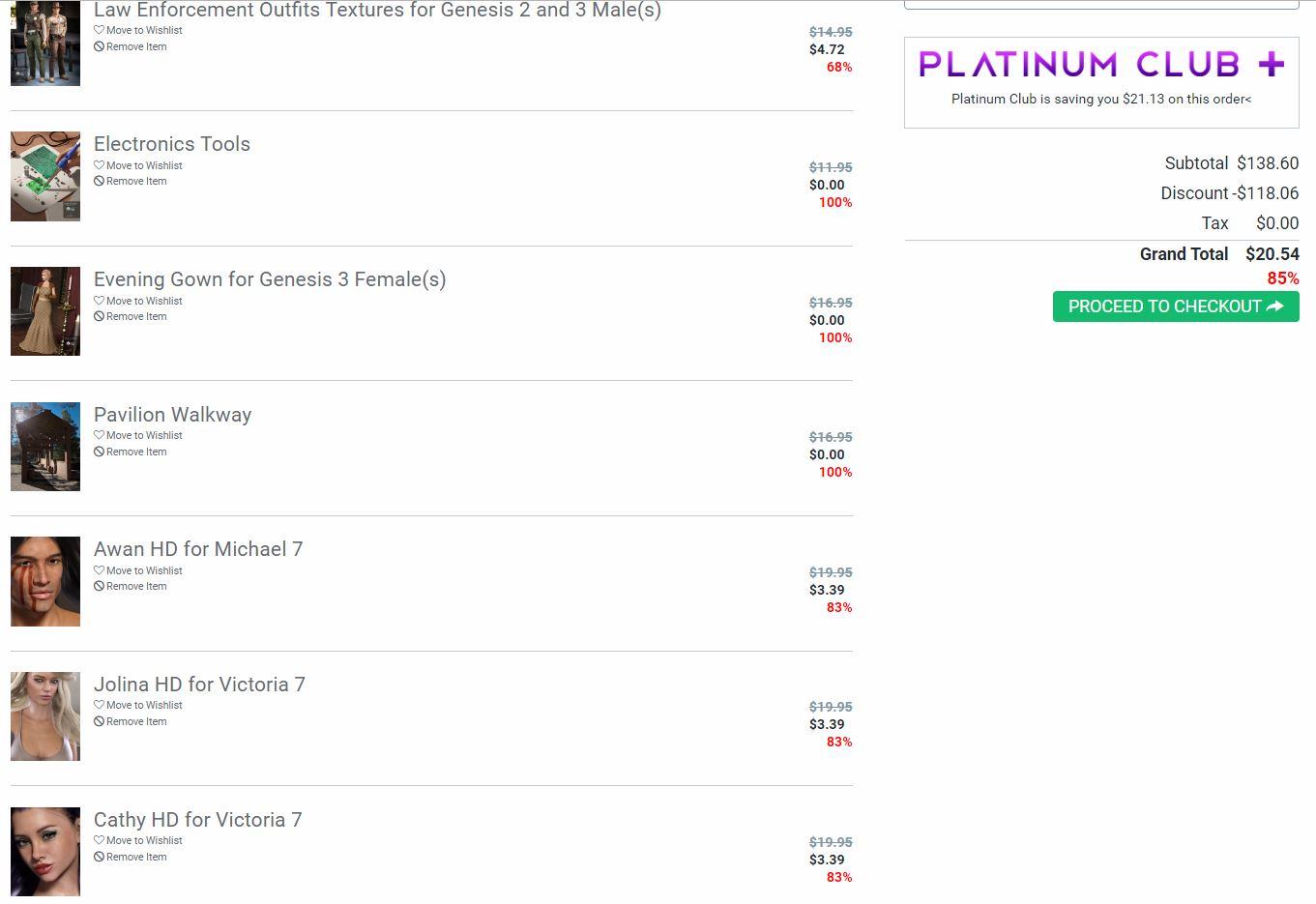Click heart icon next to Pavilion Walkway

(x=99, y=435)
